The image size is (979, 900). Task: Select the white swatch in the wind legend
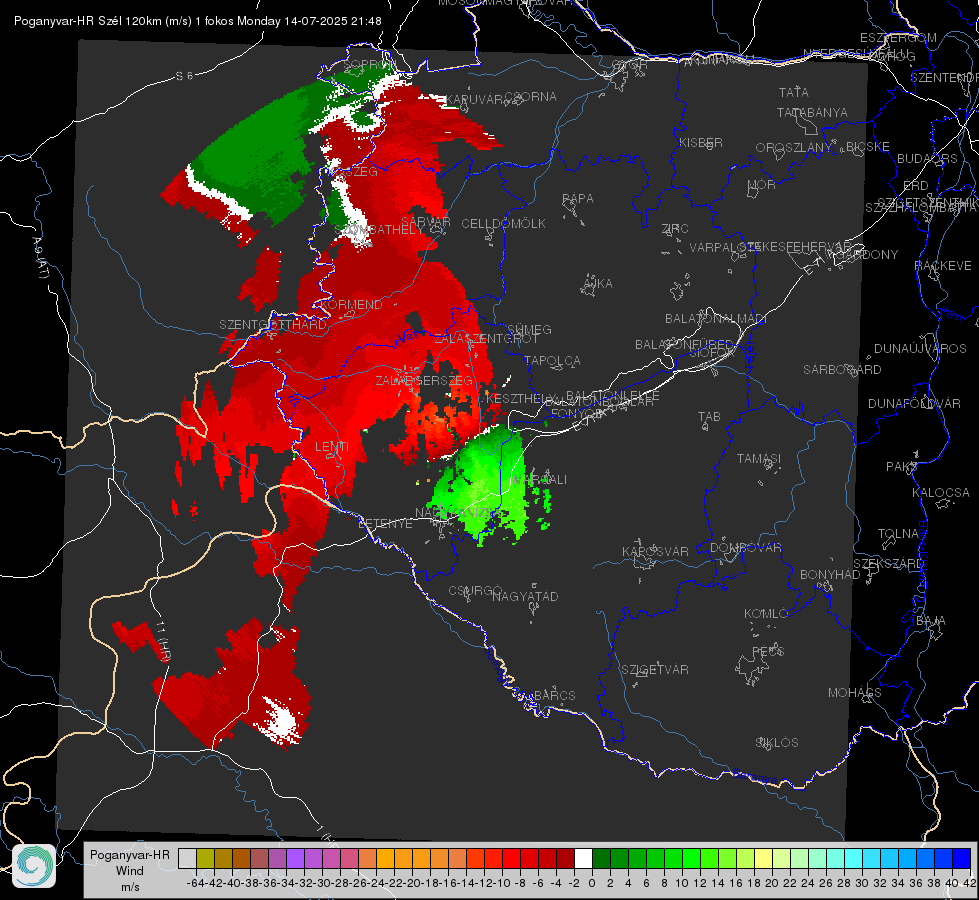[x=583, y=858]
